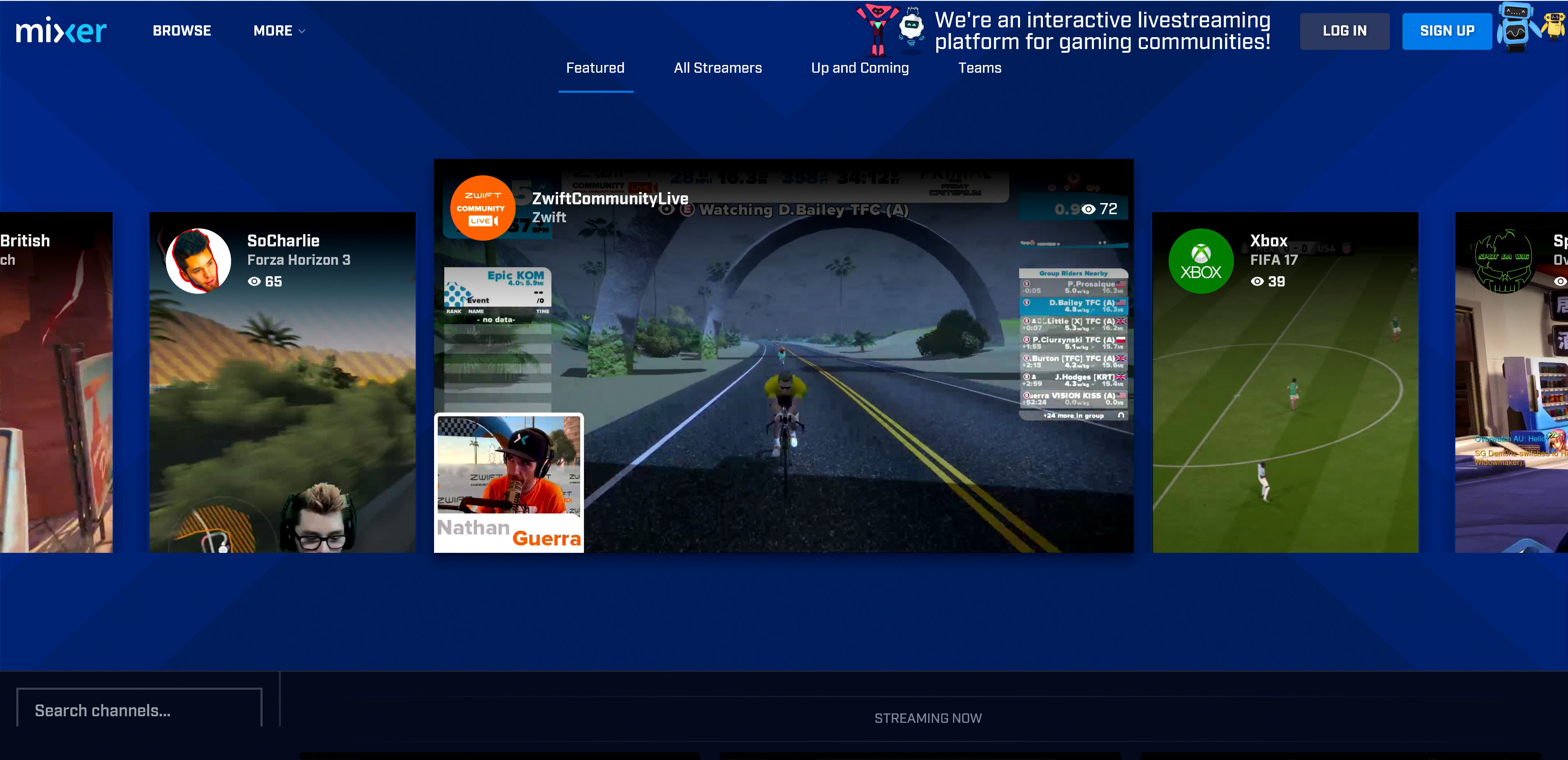Click the eye viewer icon showing 65
The image size is (1568, 760).
pyautogui.click(x=254, y=282)
